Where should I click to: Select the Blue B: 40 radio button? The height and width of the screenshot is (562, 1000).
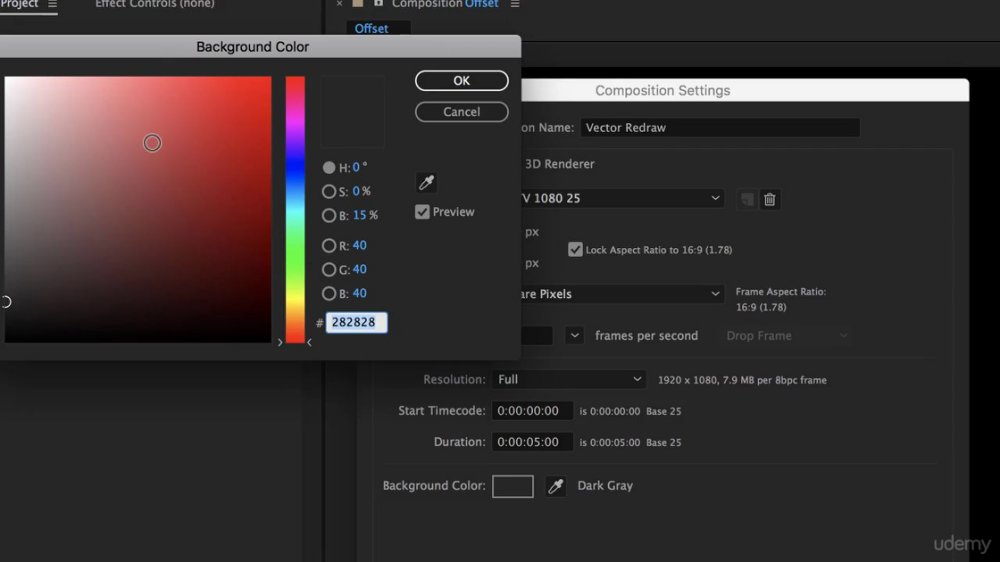[328, 293]
